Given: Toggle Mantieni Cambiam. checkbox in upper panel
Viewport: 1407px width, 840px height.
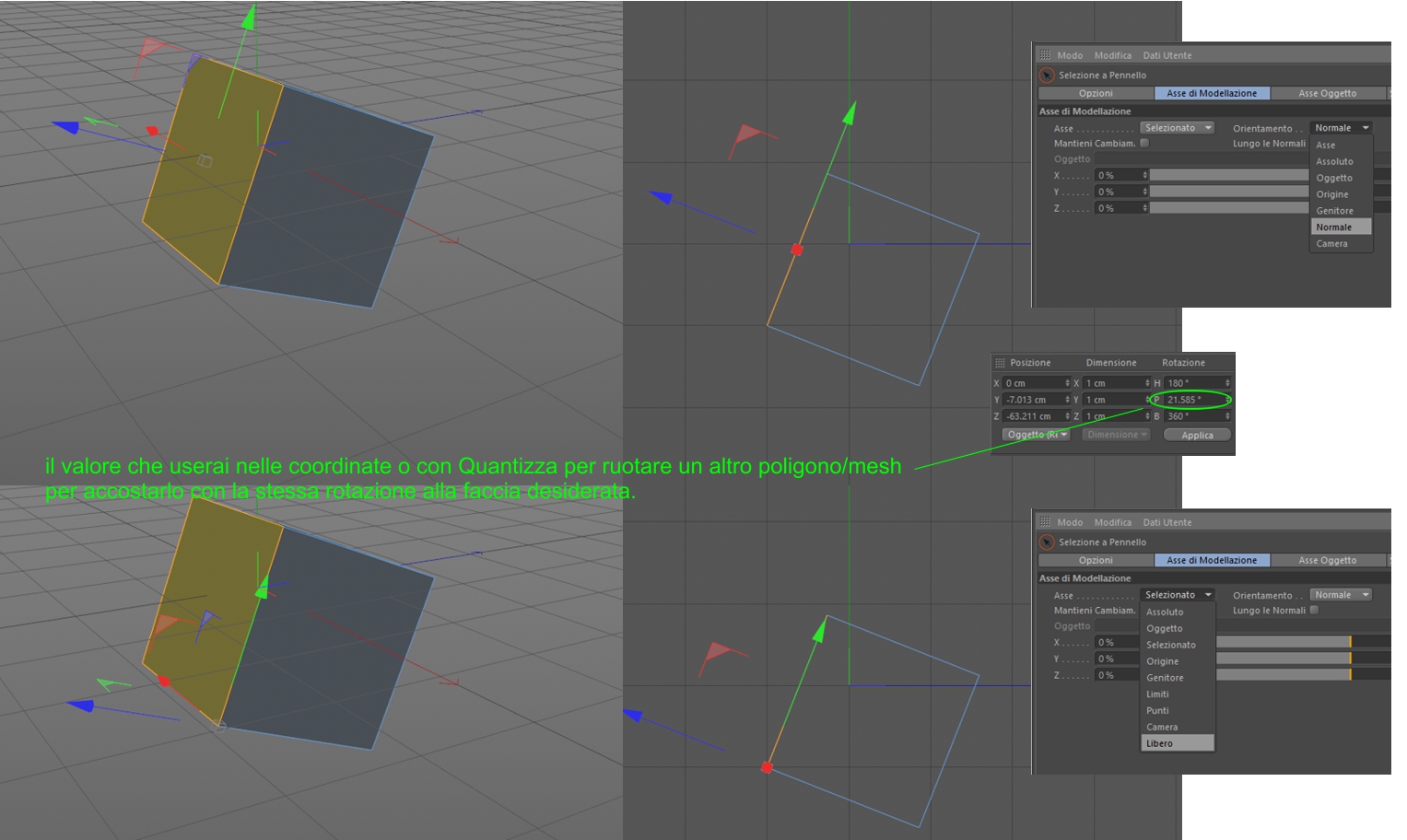Looking at the screenshot, I should click(x=1144, y=144).
